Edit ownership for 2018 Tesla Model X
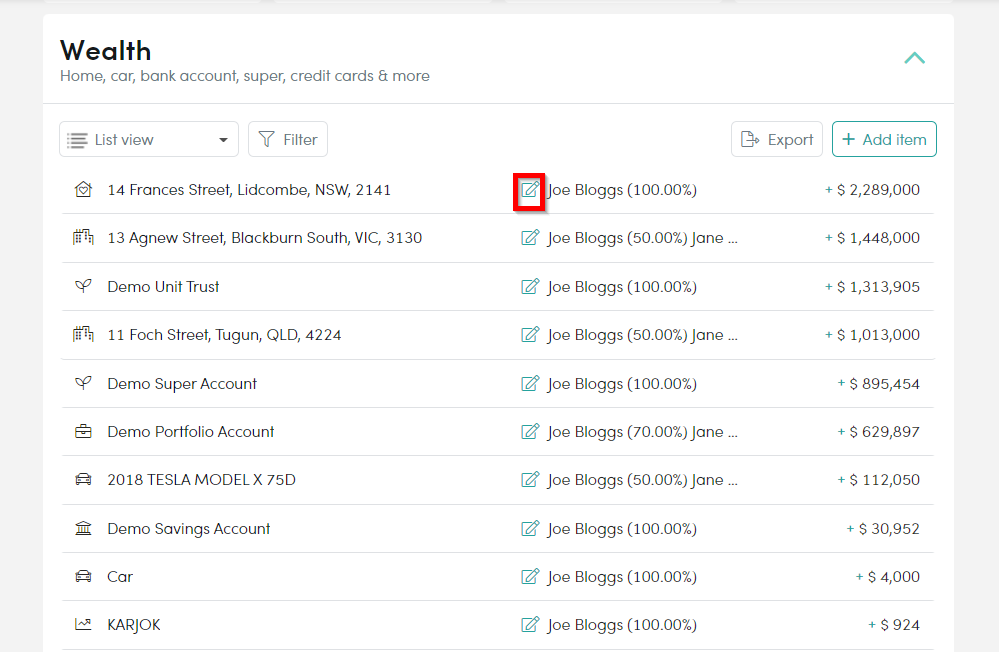 (x=530, y=479)
